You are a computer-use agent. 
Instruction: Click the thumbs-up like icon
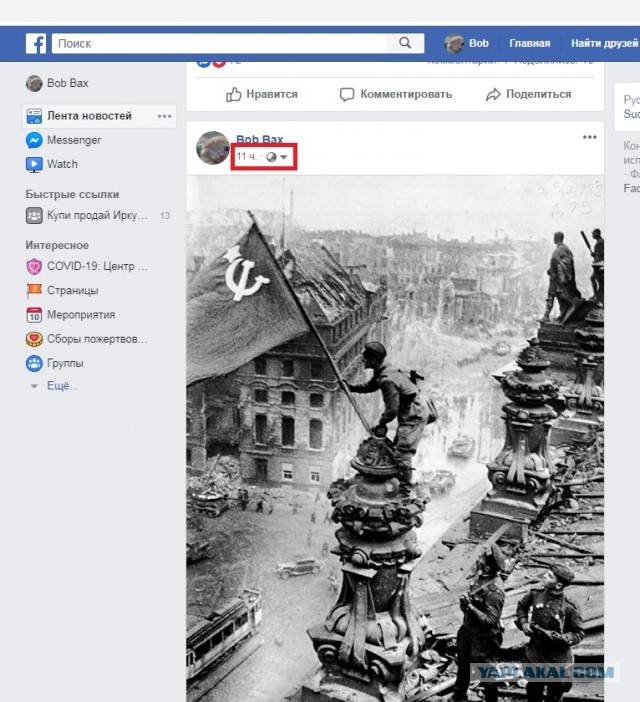pos(234,94)
